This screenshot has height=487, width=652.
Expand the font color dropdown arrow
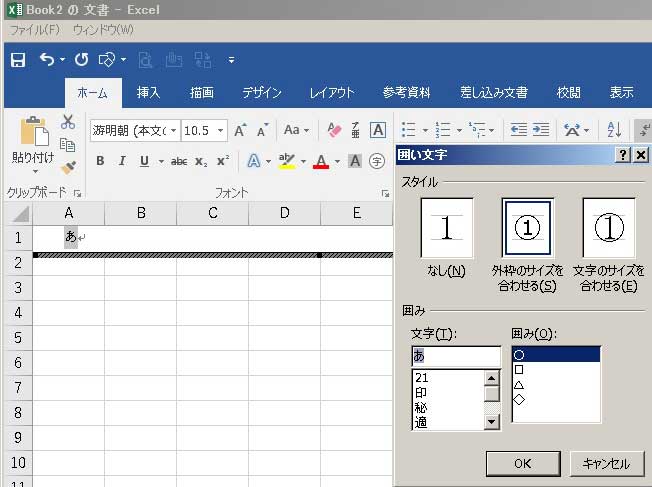[x=337, y=161]
